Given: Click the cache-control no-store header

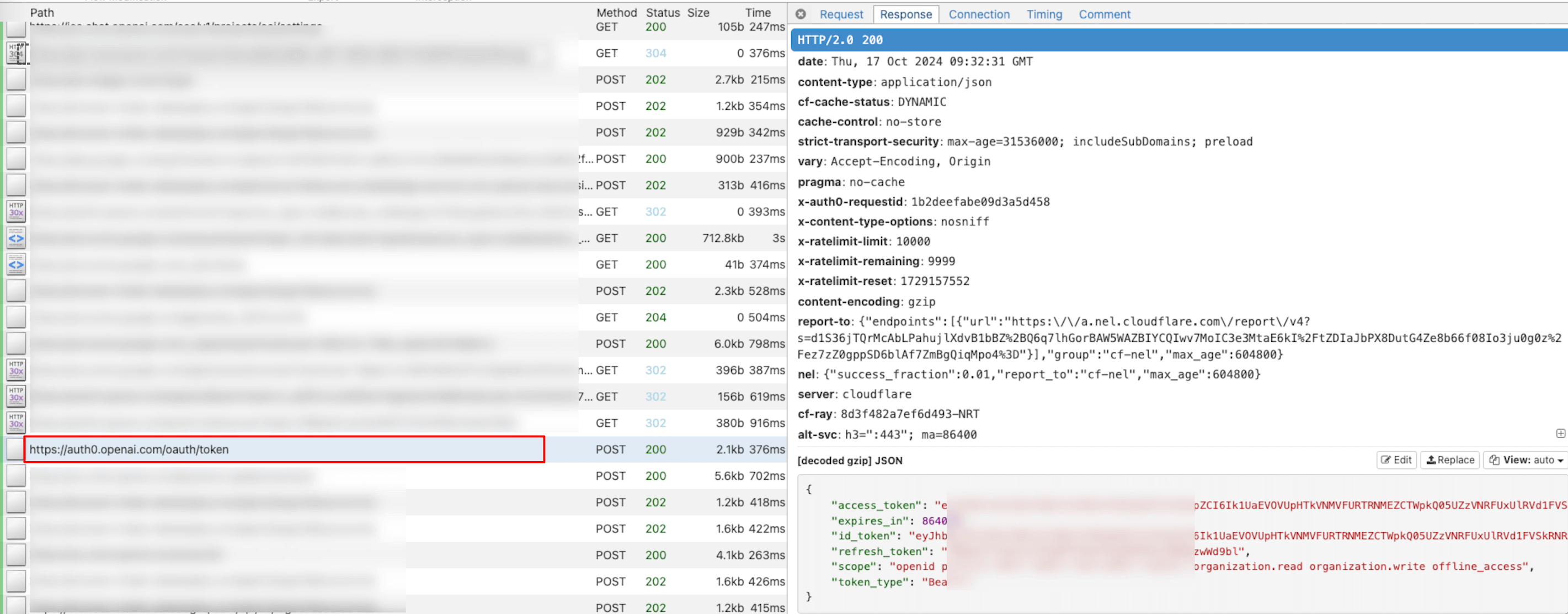Looking at the screenshot, I should [x=869, y=122].
